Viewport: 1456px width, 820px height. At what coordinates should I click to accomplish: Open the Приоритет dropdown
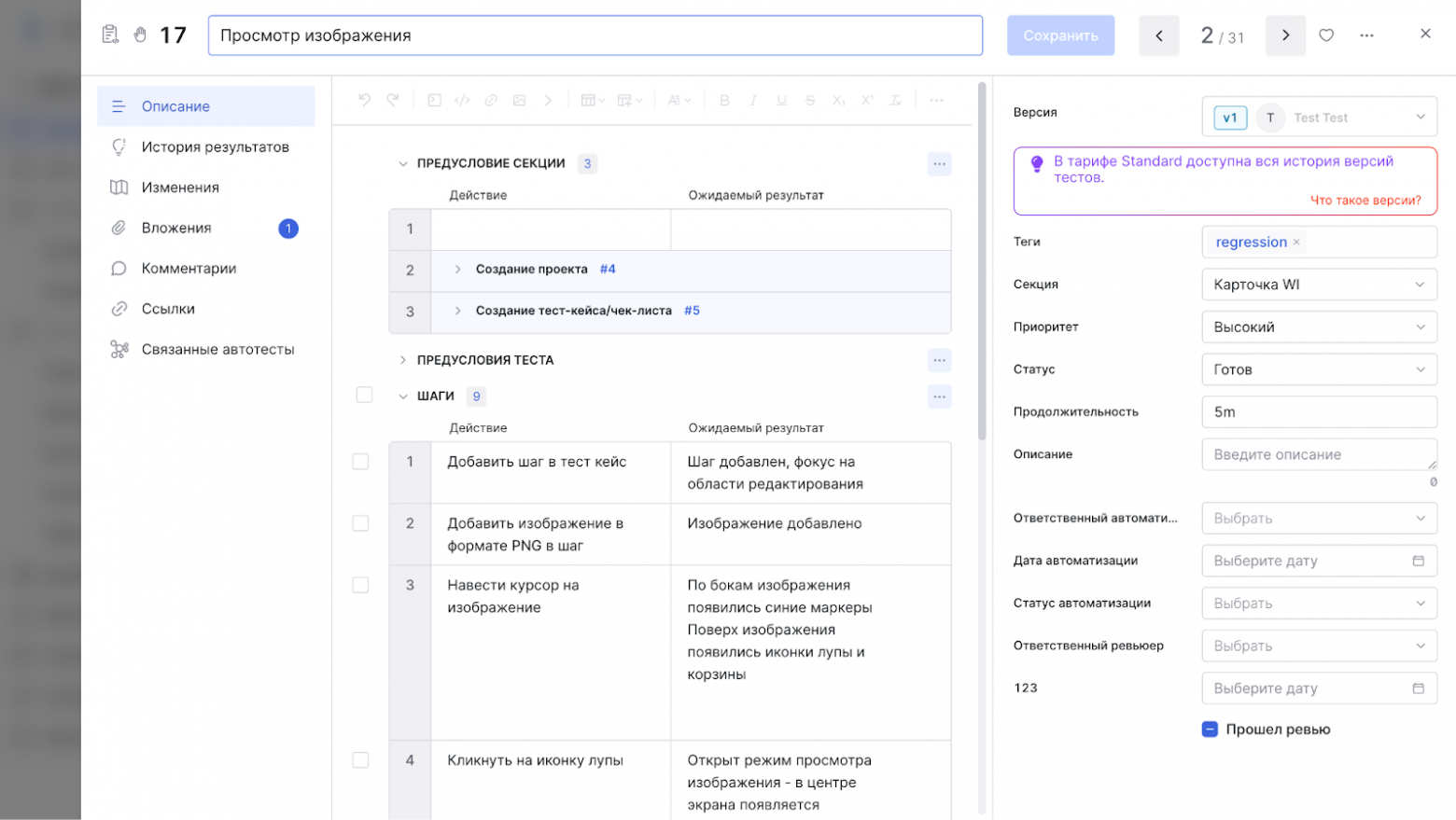tap(1318, 327)
